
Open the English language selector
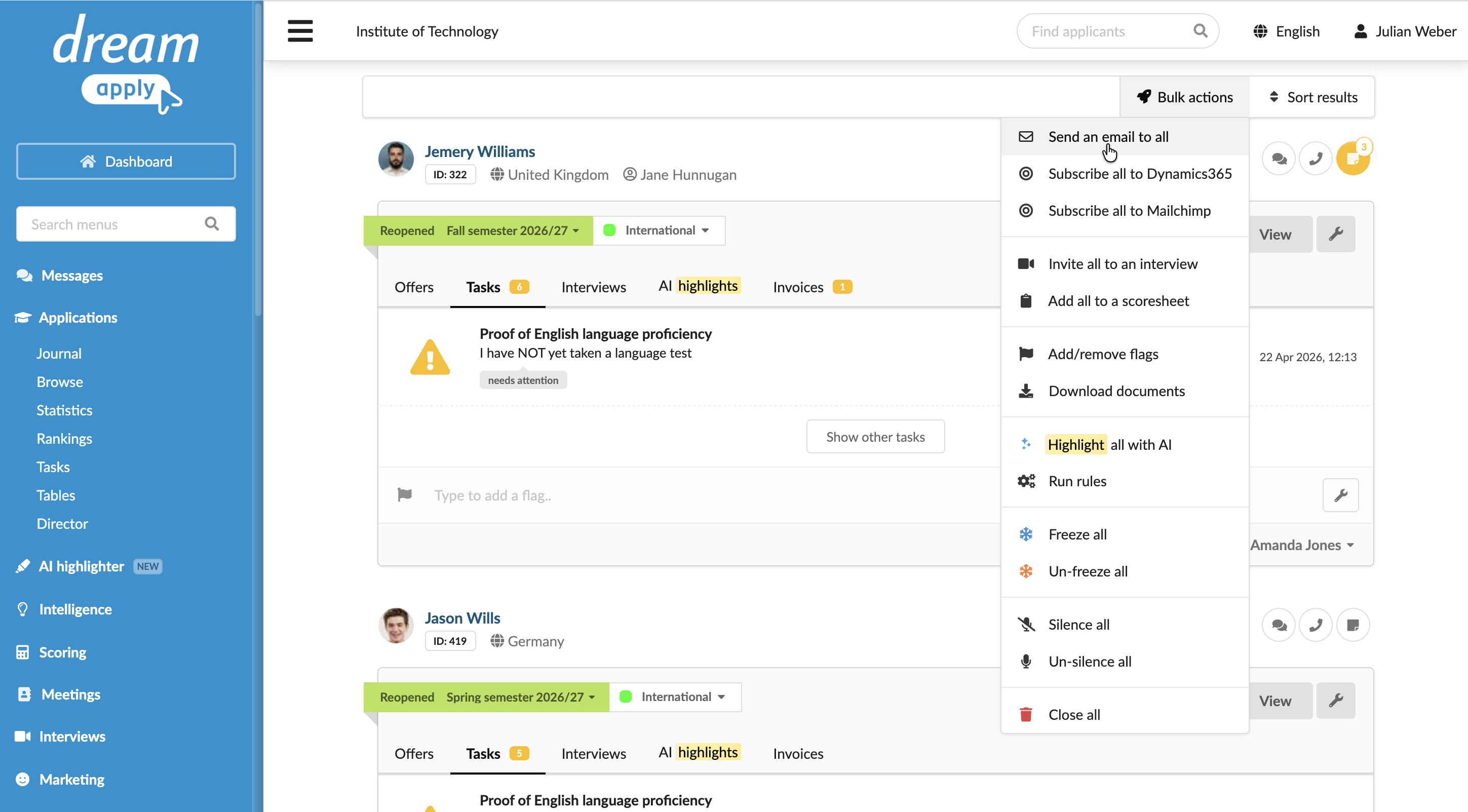click(x=1286, y=31)
